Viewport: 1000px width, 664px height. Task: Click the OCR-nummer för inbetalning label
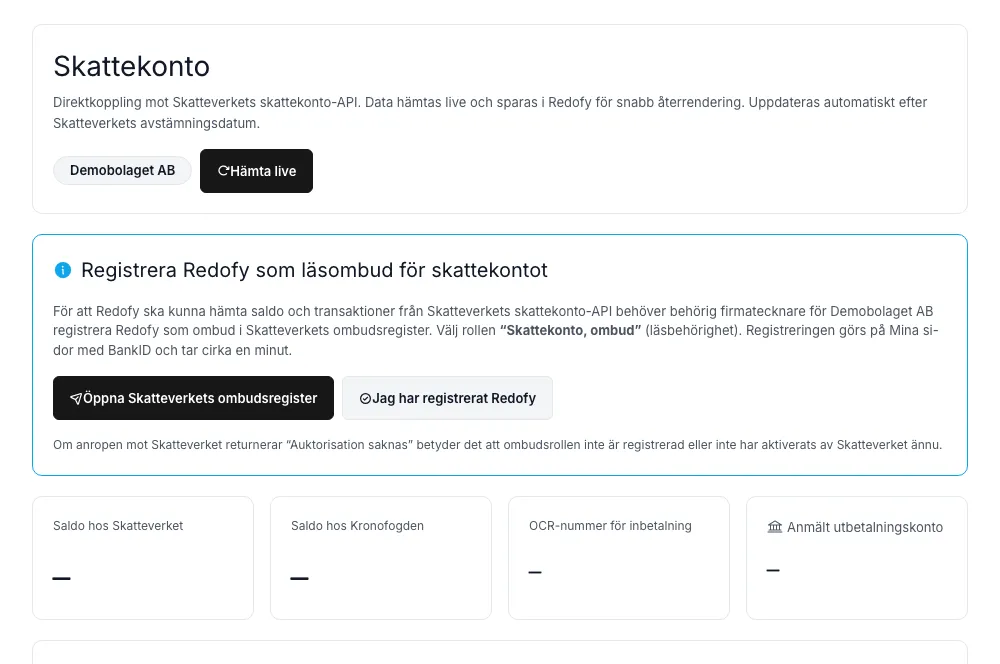click(610, 526)
